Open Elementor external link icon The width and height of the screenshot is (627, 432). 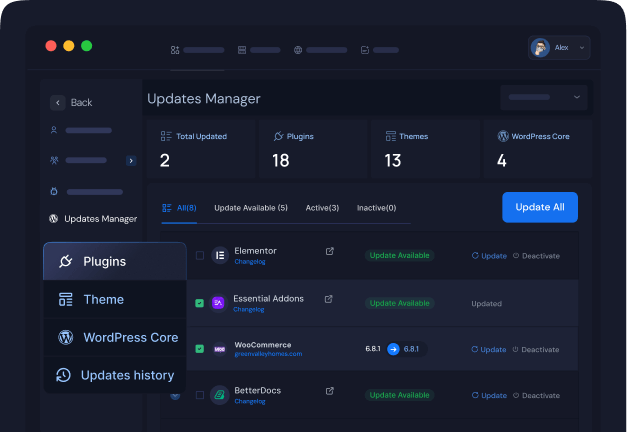(330, 252)
